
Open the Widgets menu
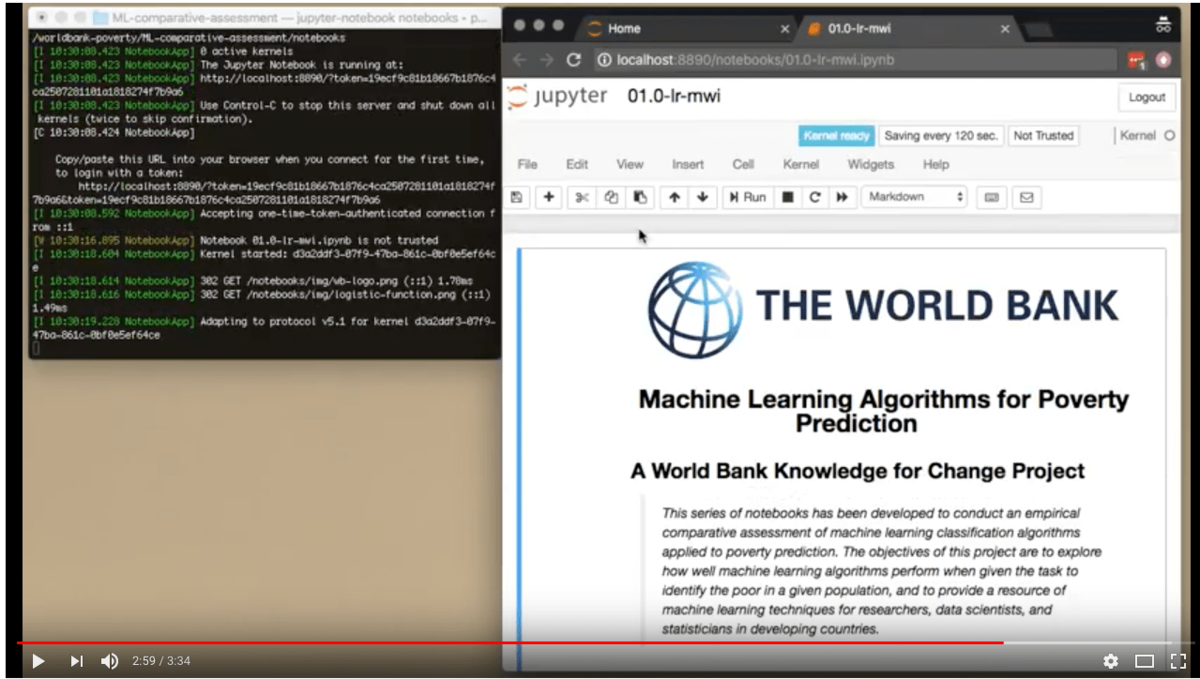pos(871,164)
